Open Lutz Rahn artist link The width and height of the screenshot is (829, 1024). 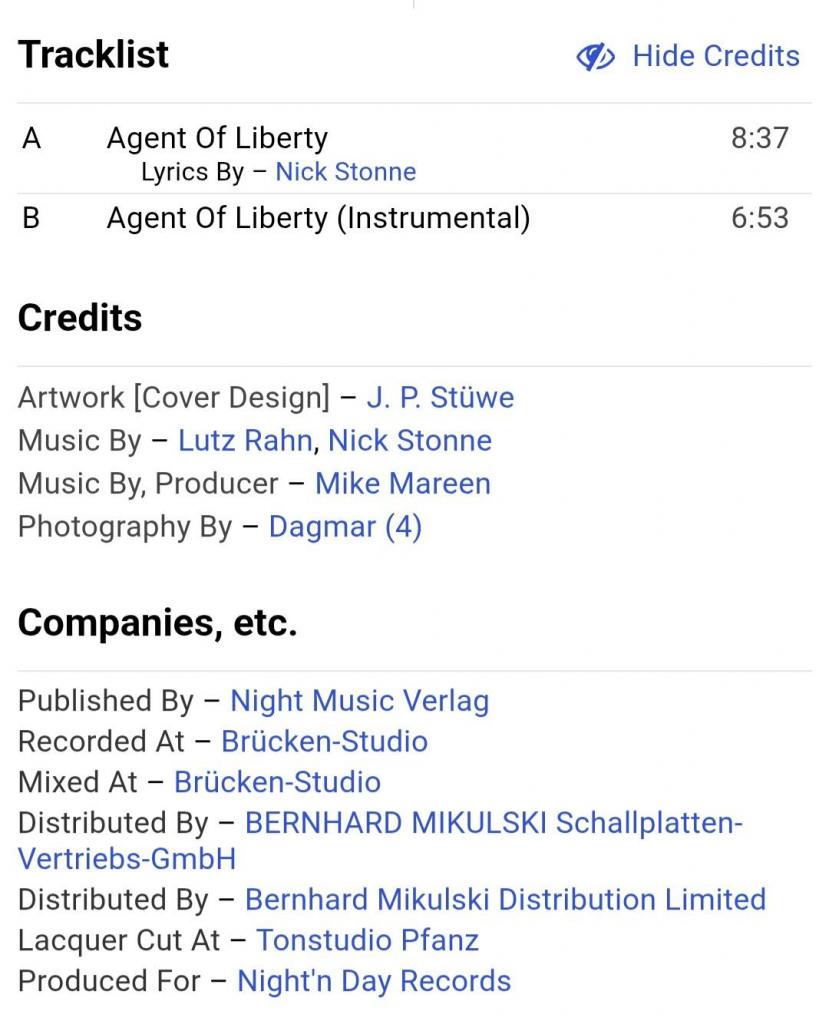(244, 441)
